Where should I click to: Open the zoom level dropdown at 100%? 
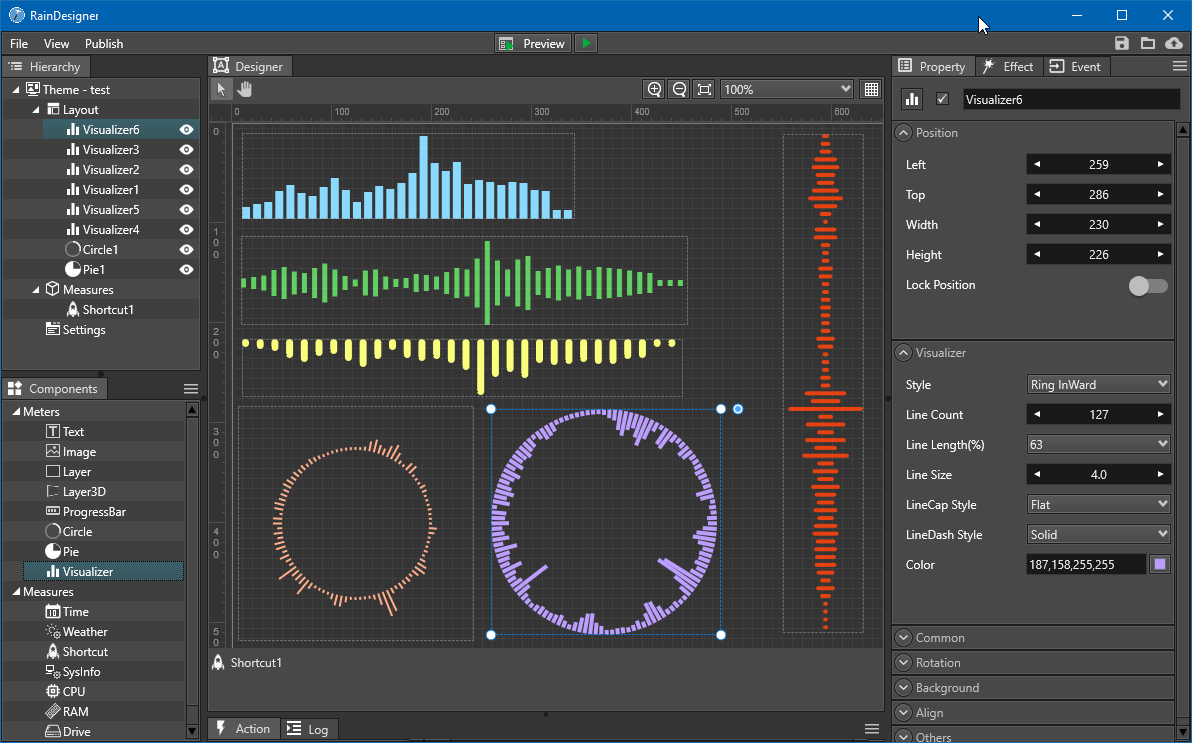click(x=786, y=89)
